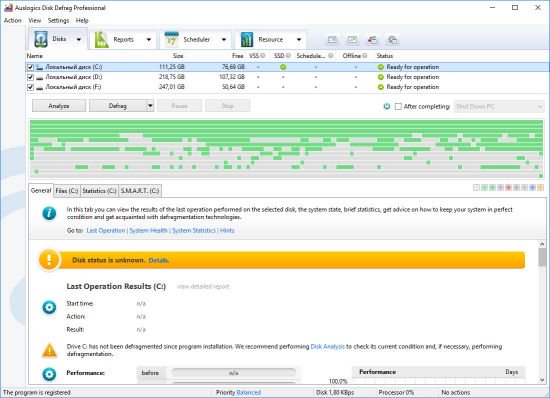
Task: Click SSD green check for drive C:
Action: click(283, 67)
